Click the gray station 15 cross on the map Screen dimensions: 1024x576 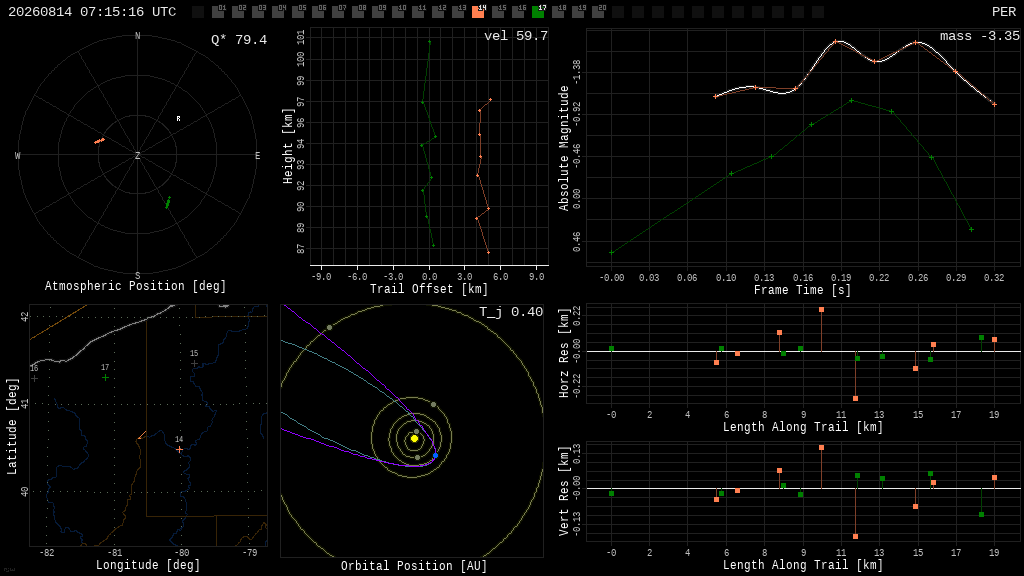point(194,363)
